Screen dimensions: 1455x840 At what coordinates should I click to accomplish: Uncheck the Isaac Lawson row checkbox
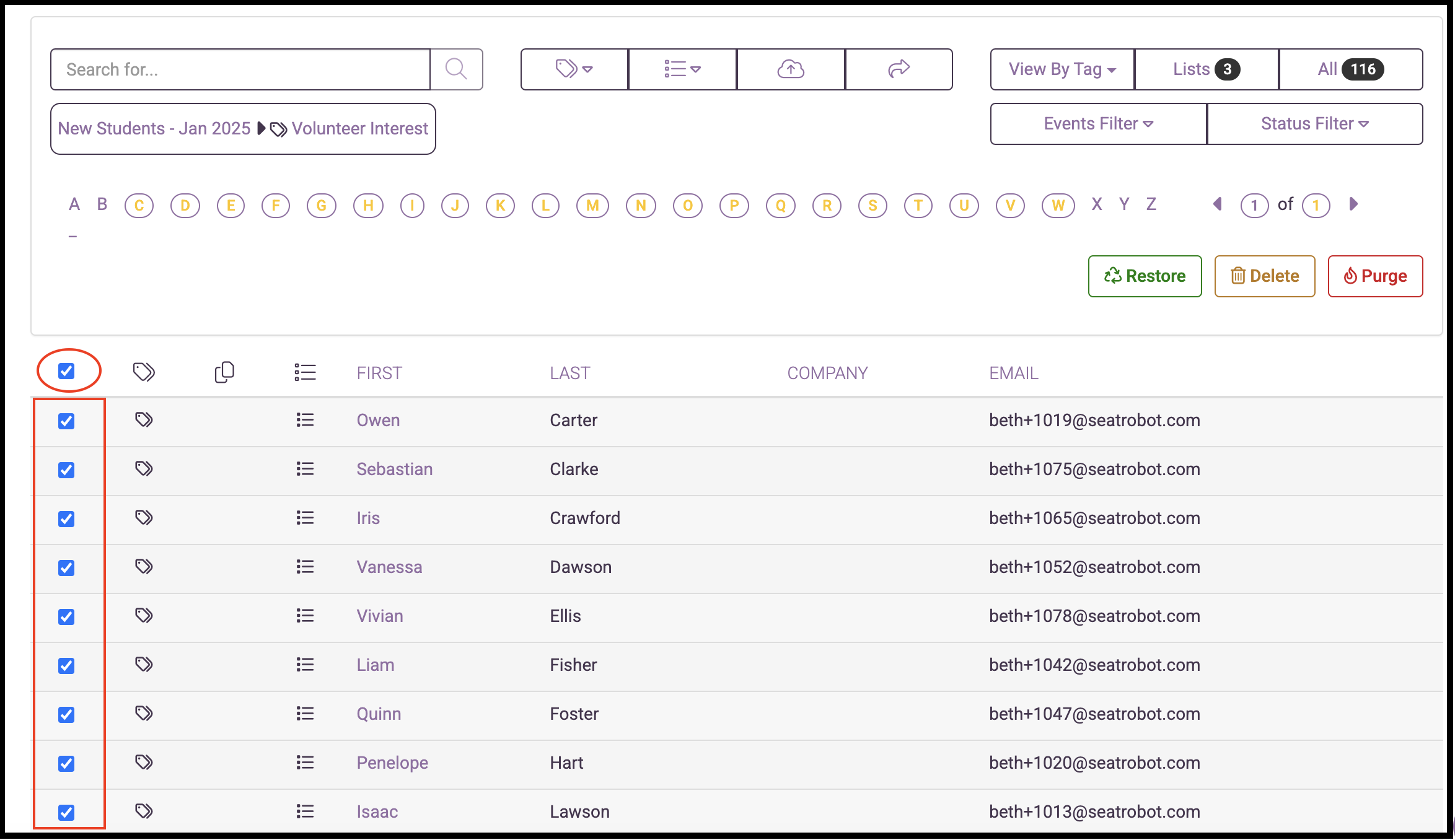click(66, 813)
